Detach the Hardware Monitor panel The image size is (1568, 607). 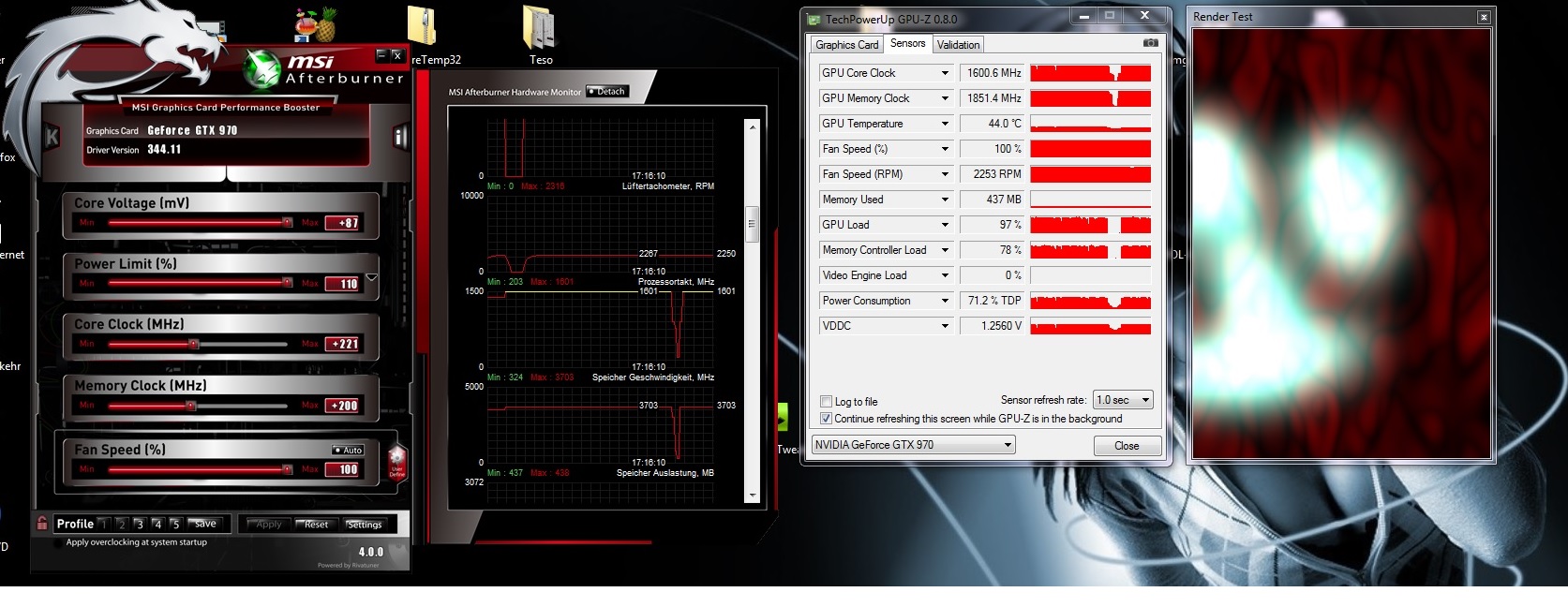(607, 92)
